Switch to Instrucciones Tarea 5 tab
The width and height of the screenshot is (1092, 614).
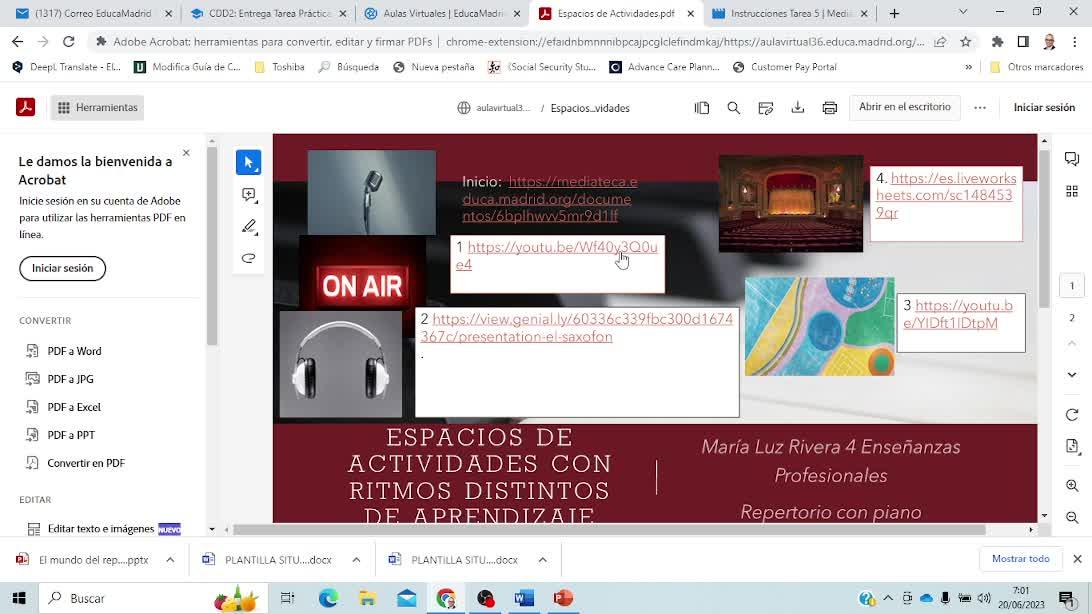[x=784, y=14]
